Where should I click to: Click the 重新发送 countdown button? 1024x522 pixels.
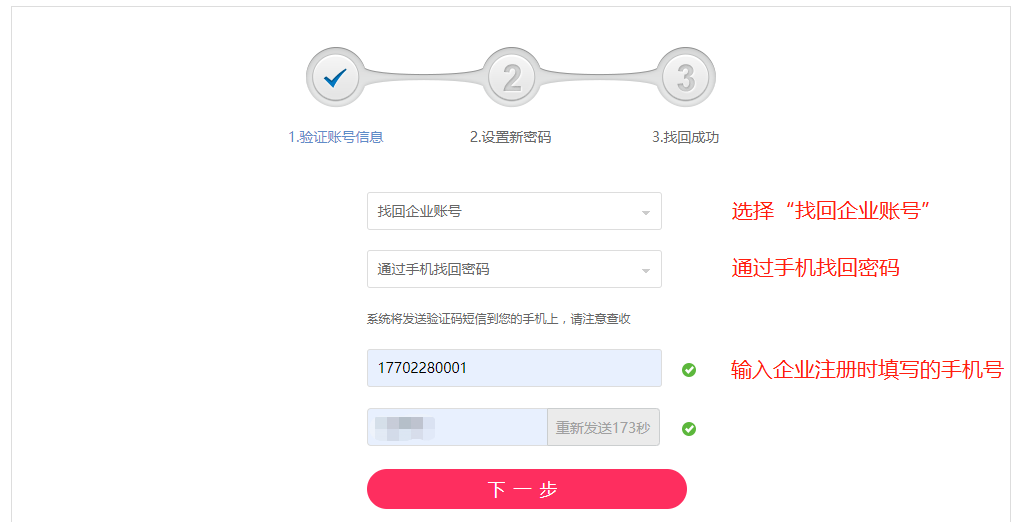pyautogui.click(x=603, y=428)
